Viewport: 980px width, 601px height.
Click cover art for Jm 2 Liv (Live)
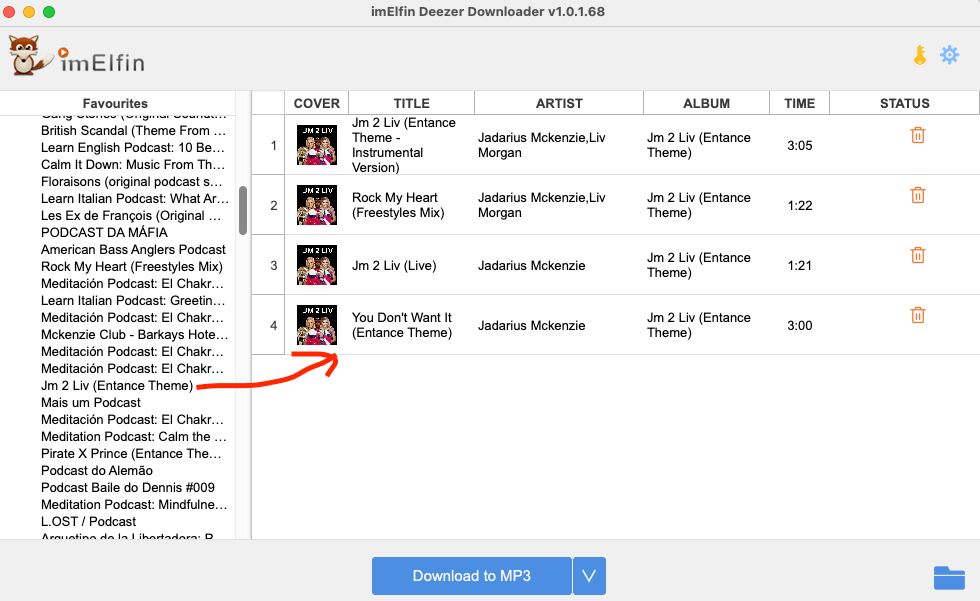point(317,265)
